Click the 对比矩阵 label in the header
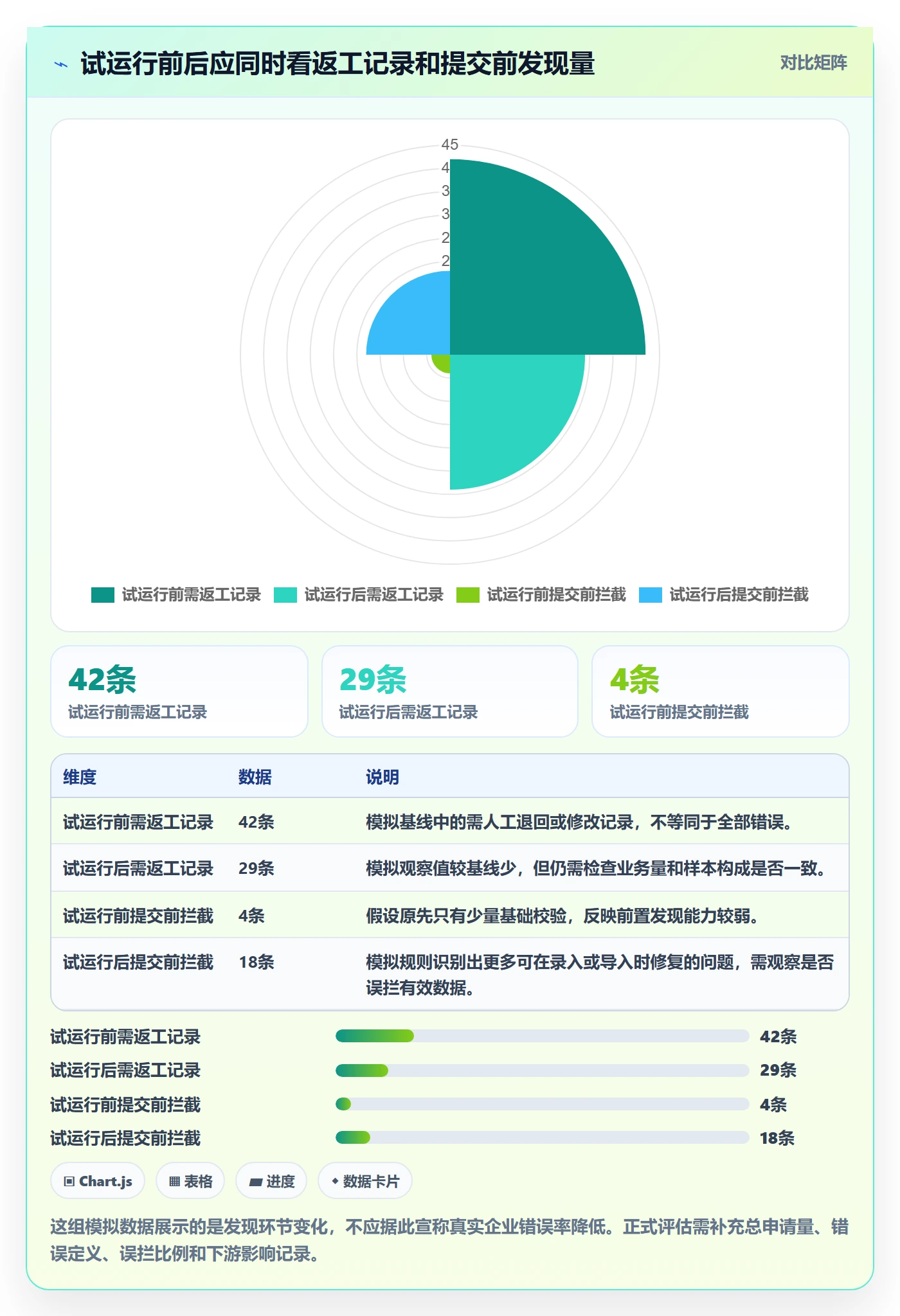 [813, 63]
